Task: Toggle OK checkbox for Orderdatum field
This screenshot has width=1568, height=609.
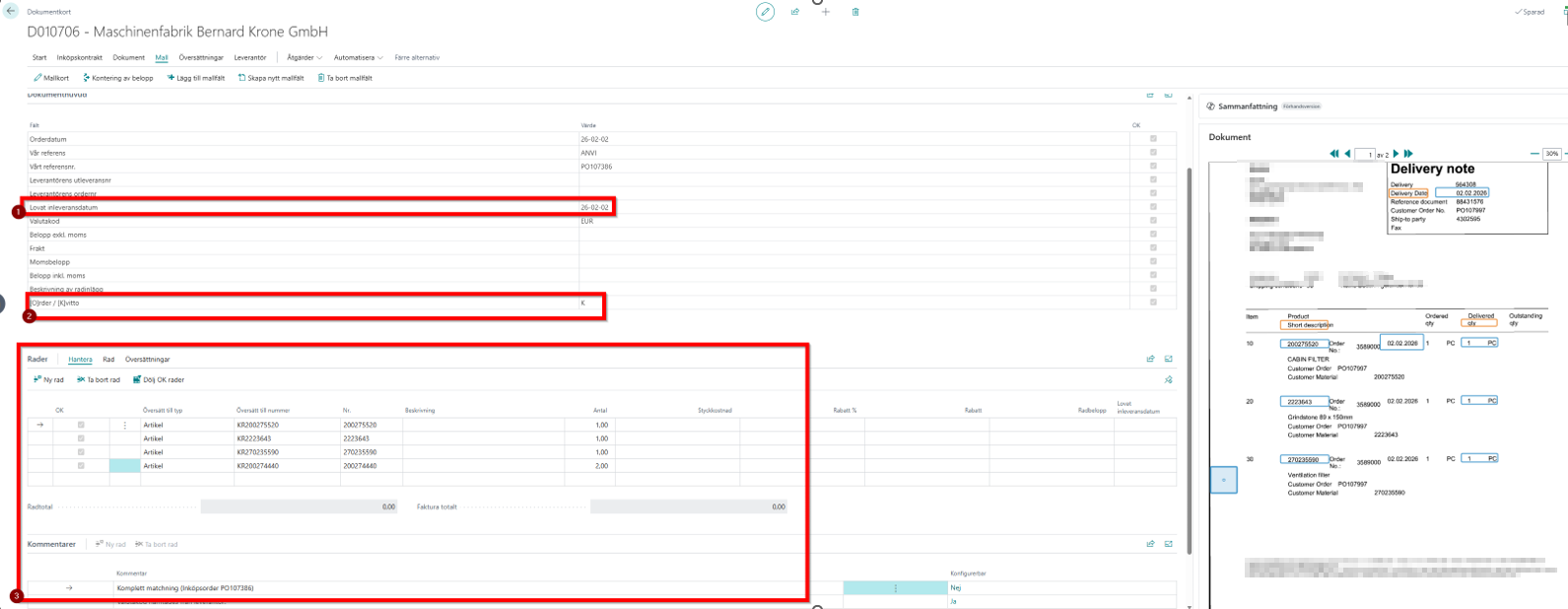Action: [1153, 139]
